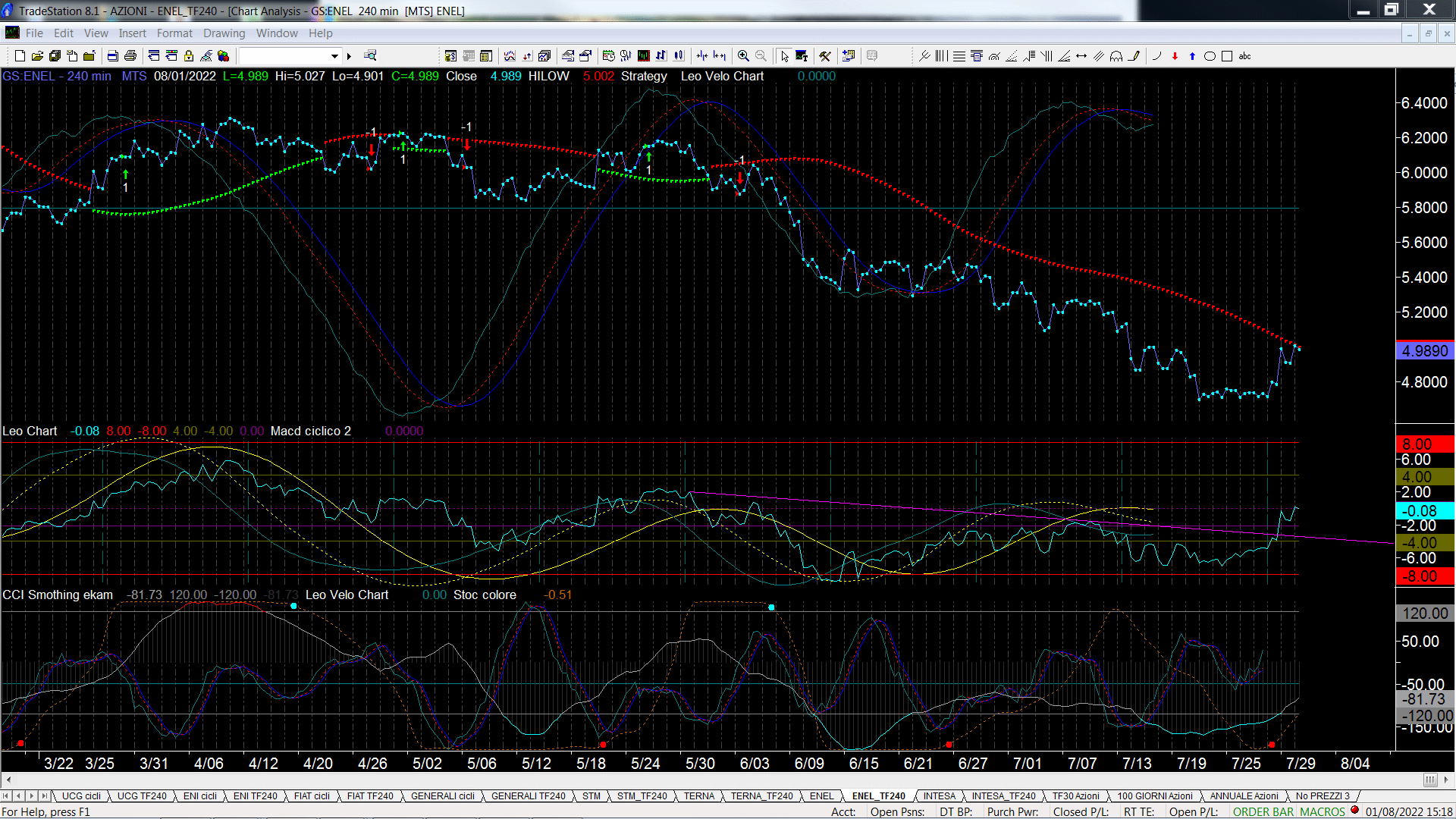Switch to the GENERALI cicli tab
Image resolution: width=1456 pixels, height=819 pixels.
tap(443, 795)
